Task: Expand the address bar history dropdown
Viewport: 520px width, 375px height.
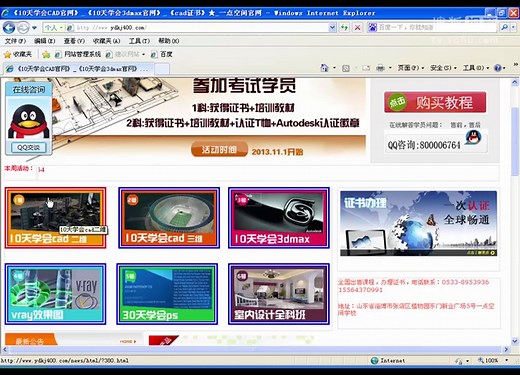Action: [x=332, y=28]
